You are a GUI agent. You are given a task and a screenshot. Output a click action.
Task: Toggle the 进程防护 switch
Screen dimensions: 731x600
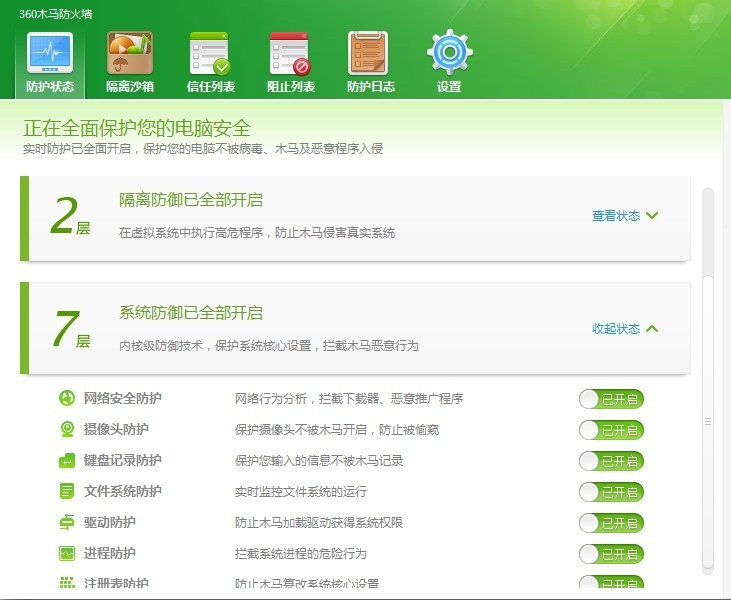click(x=611, y=554)
